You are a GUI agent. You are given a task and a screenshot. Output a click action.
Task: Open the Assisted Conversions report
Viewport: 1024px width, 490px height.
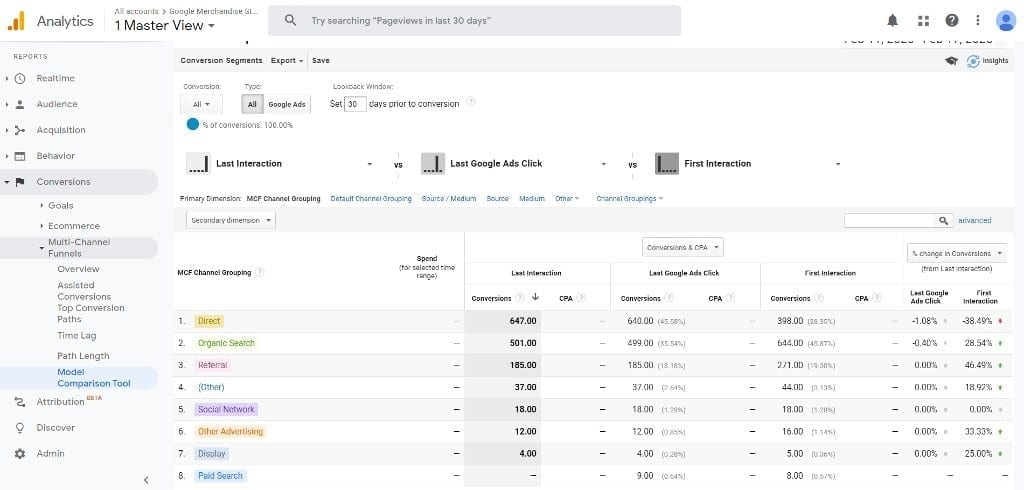(x=84, y=291)
